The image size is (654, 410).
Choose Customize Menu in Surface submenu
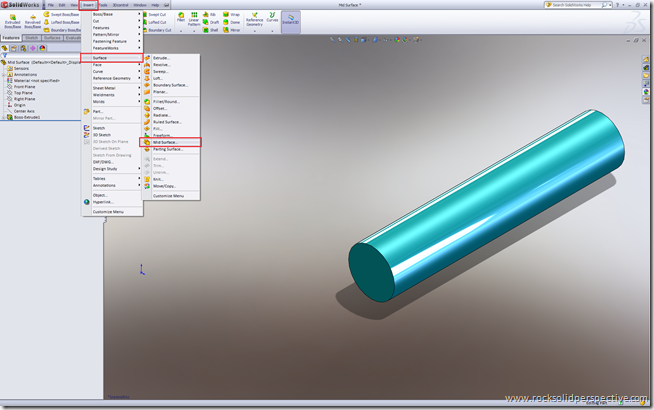coord(168,196)
